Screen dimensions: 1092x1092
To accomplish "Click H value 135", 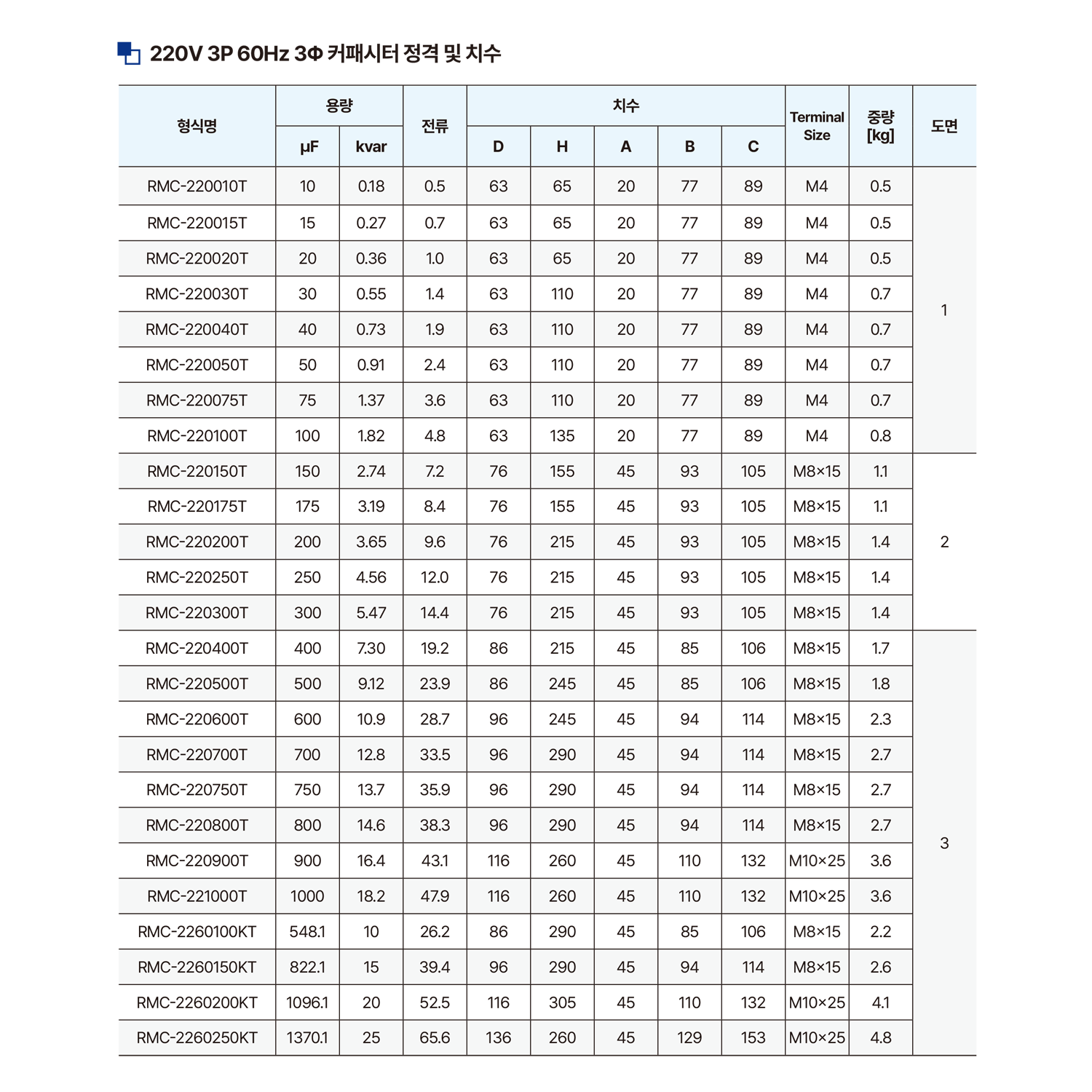I will [562, 435].
